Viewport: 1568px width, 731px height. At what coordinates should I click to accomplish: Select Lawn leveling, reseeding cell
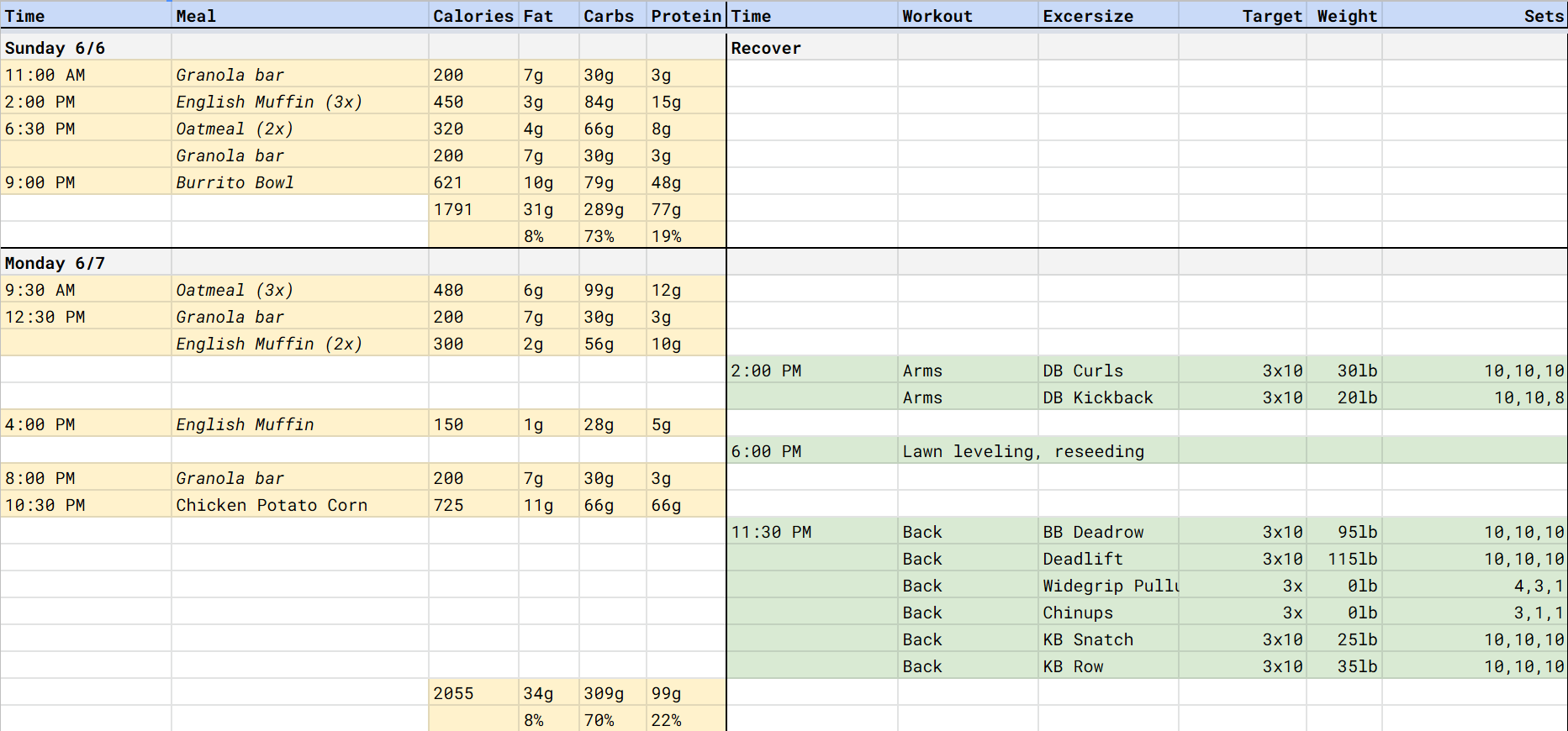pyautogui.click(x=1023, y=450)
